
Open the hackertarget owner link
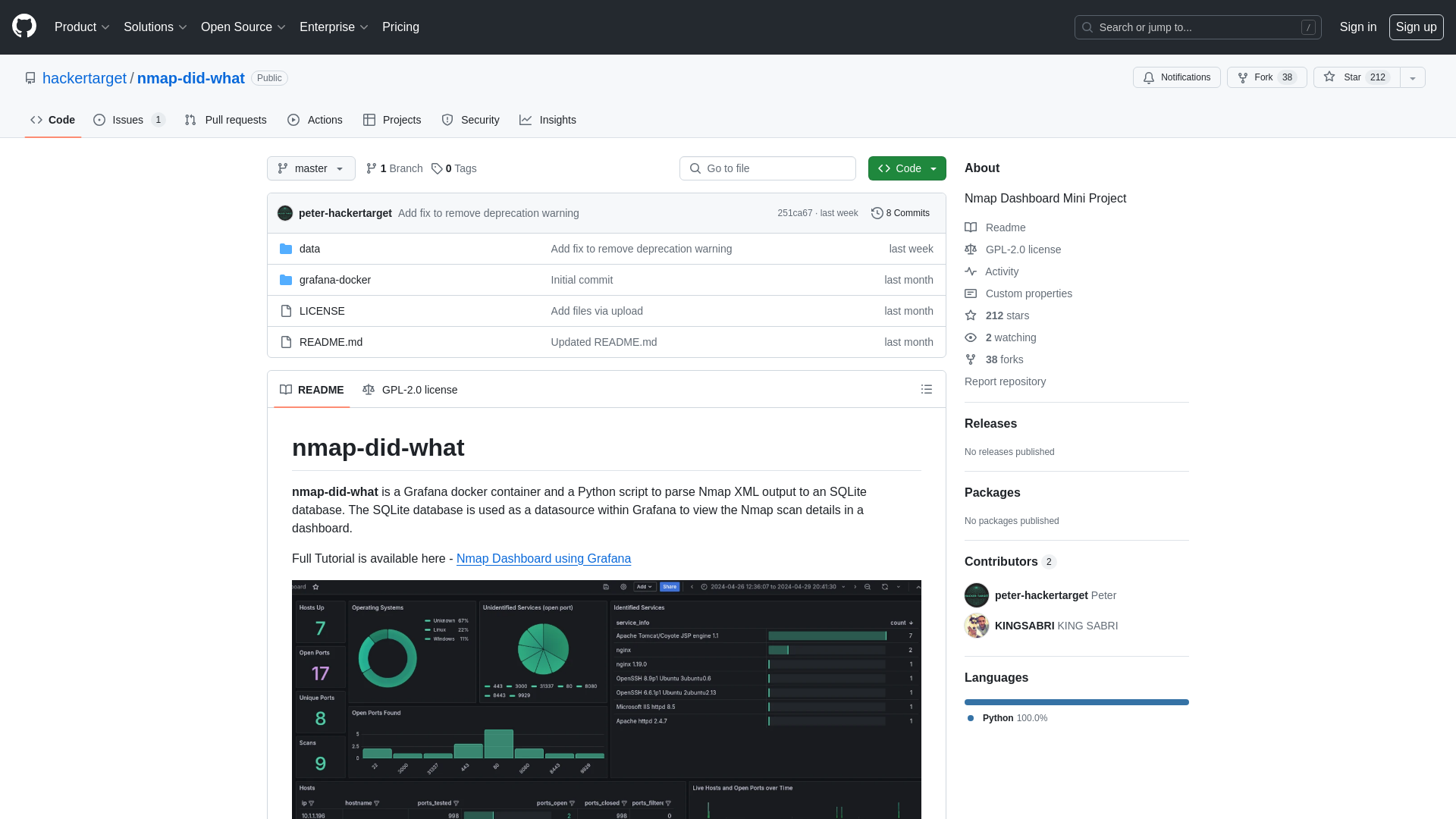(x=84, y=78)
